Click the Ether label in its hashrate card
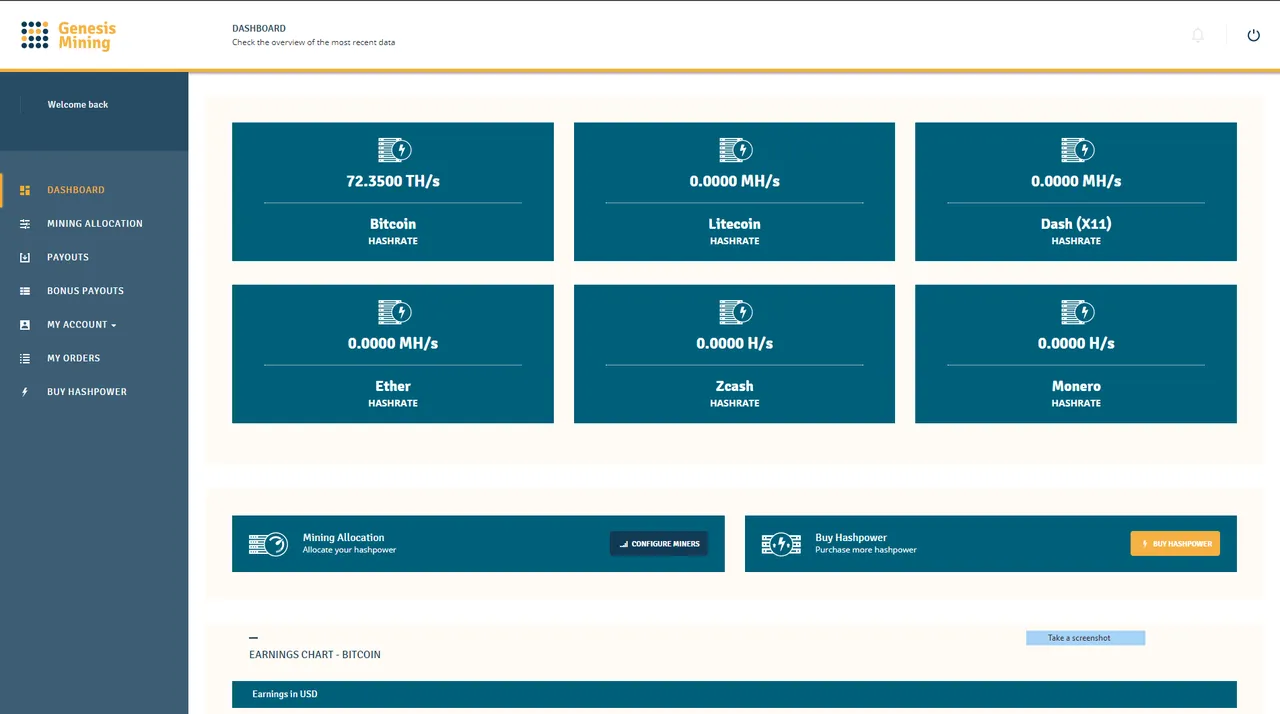 pyautogui.click(x=393, y=386)
